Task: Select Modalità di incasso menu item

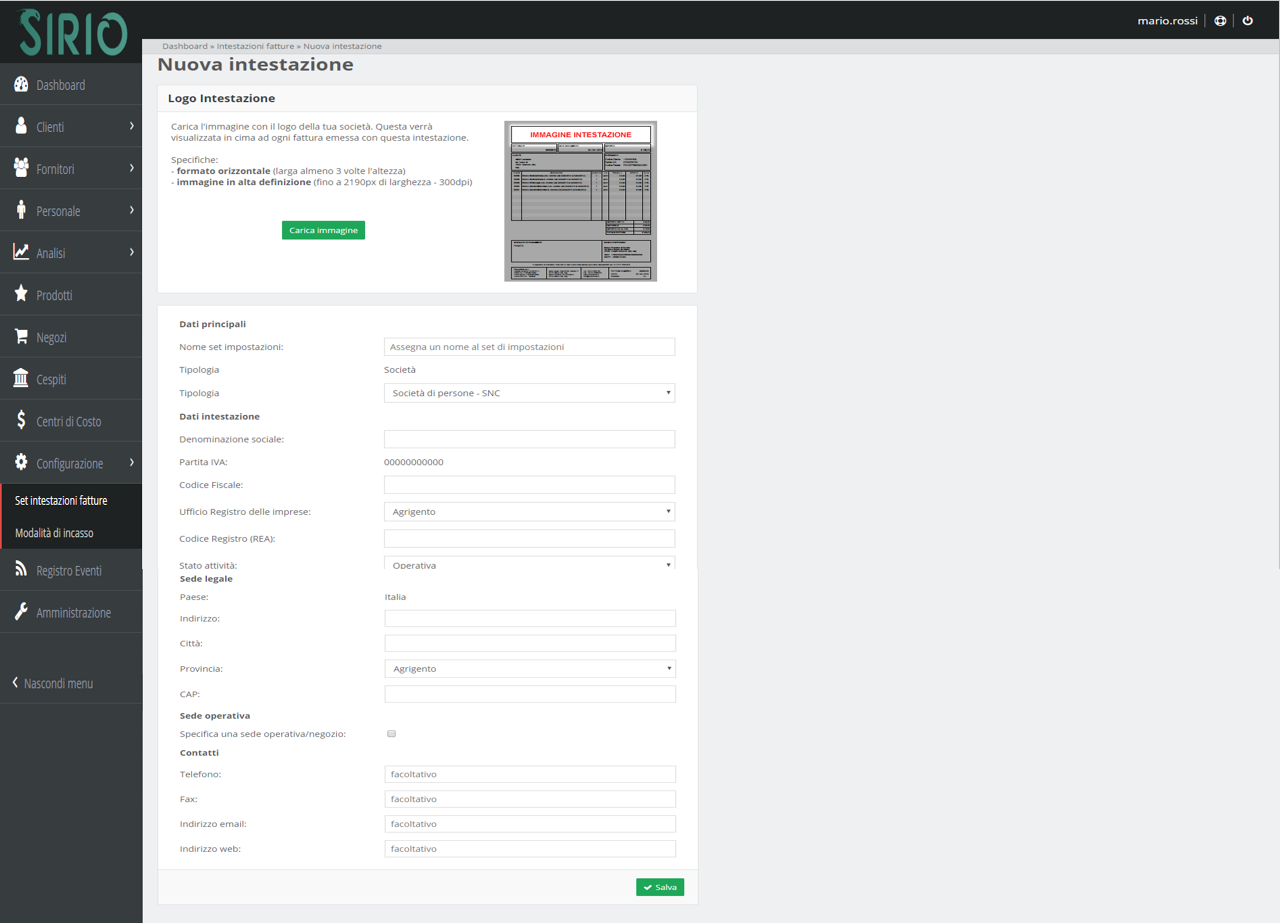Action: pyautogui.click(x=54, y=533)
